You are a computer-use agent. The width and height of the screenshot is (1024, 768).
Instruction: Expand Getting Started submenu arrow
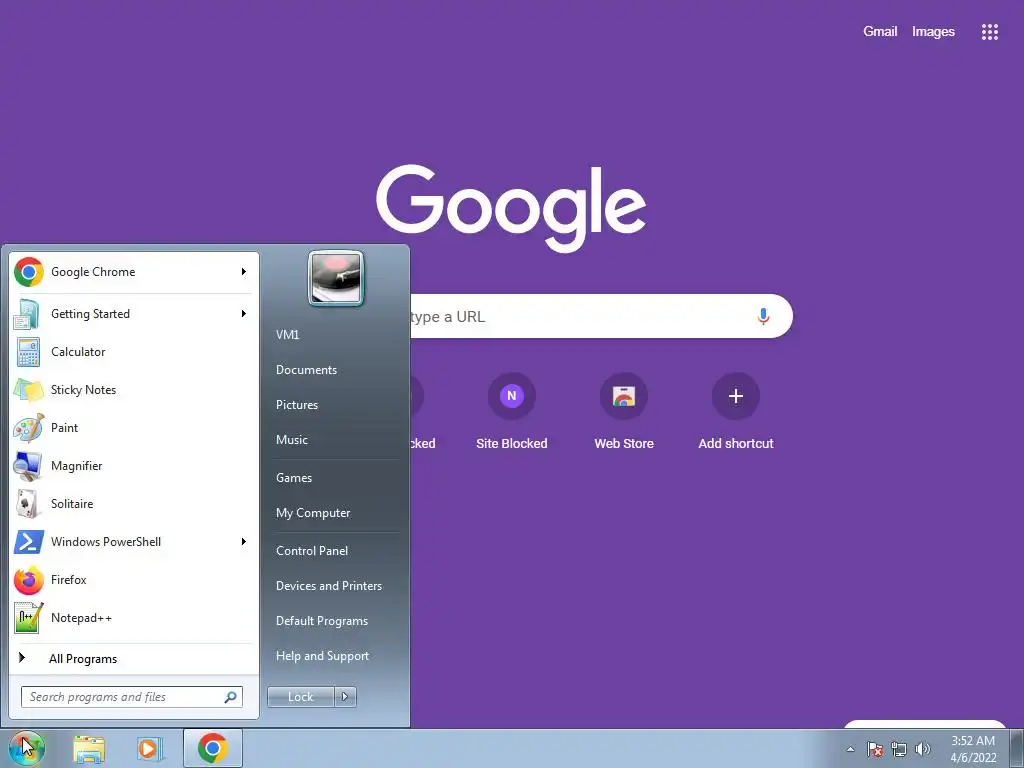pos(244,314)
